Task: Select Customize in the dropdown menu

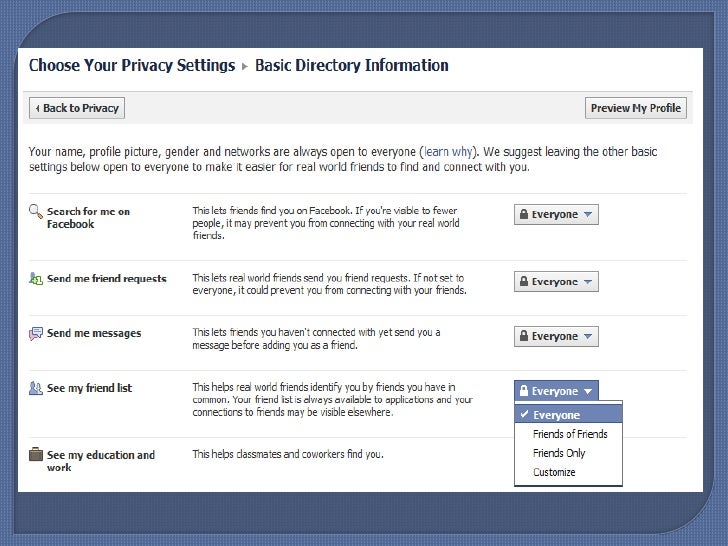Action: 568,472
